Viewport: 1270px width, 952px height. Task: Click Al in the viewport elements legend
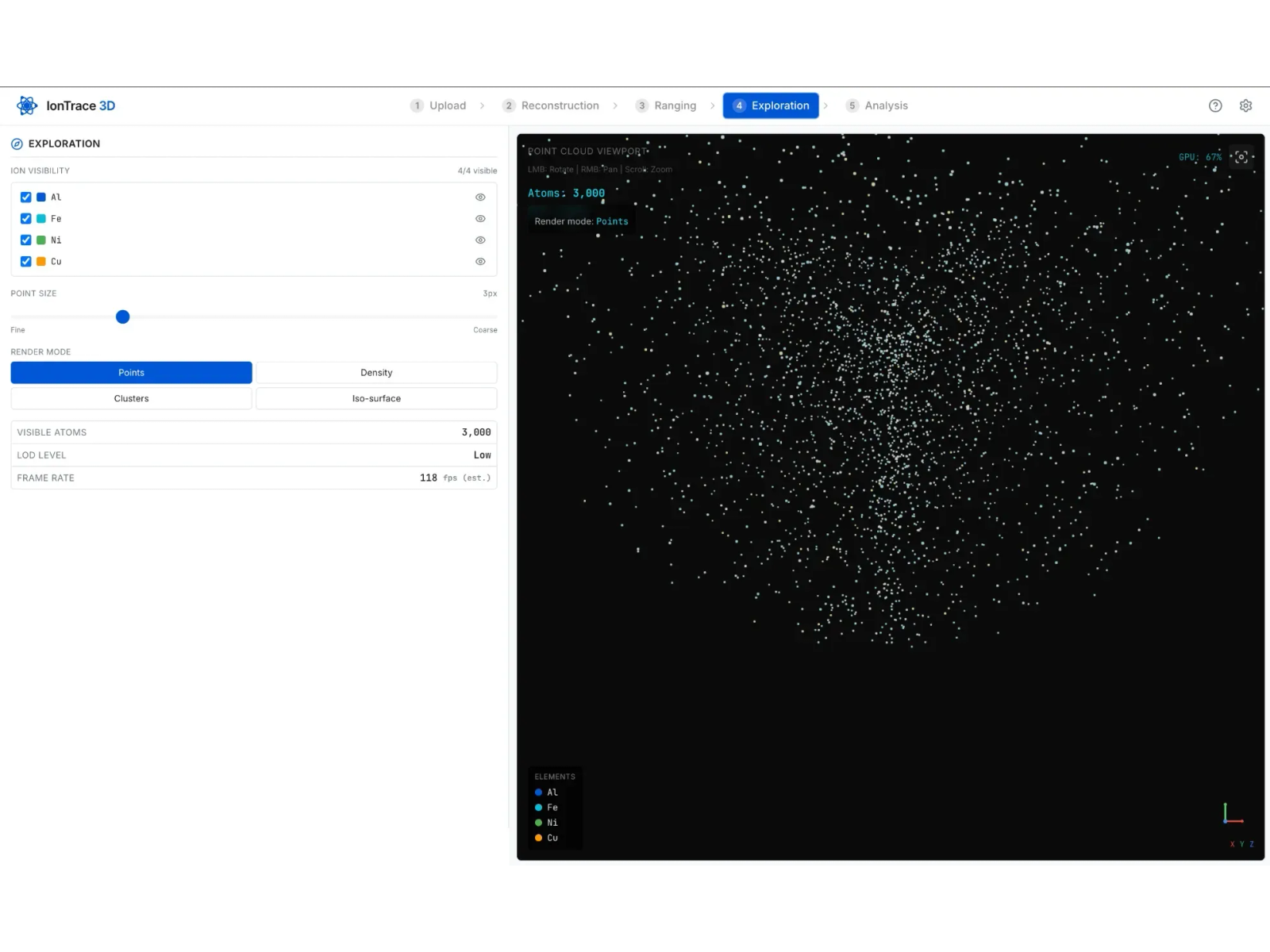point(546,793)
